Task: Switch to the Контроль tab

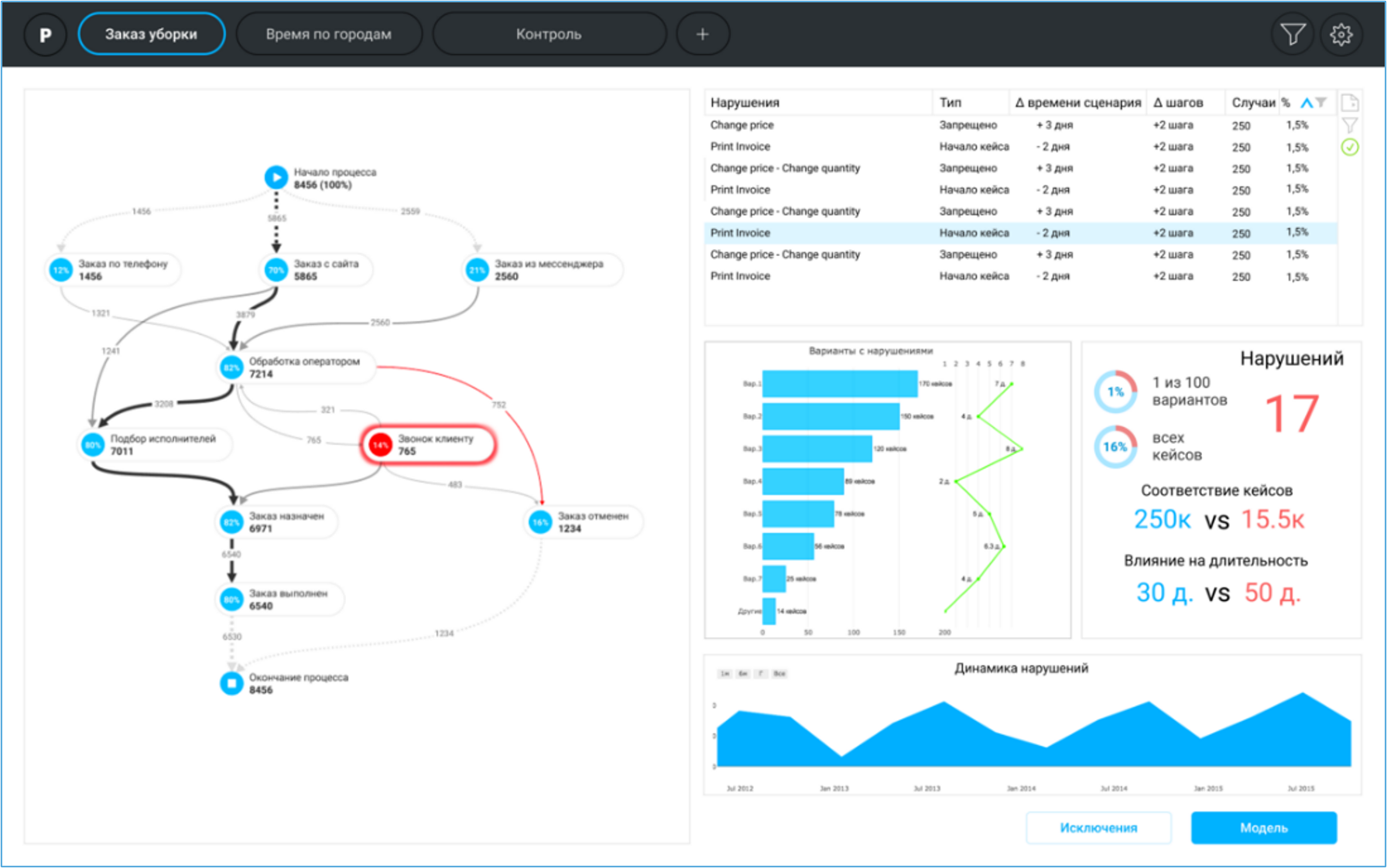Action: coord(549,35)
